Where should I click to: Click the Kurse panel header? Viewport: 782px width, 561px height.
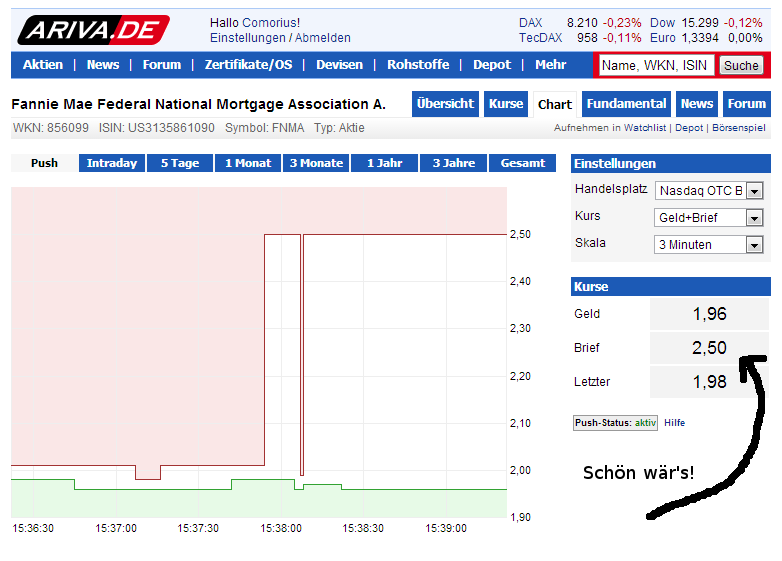(x=671, y=287)
